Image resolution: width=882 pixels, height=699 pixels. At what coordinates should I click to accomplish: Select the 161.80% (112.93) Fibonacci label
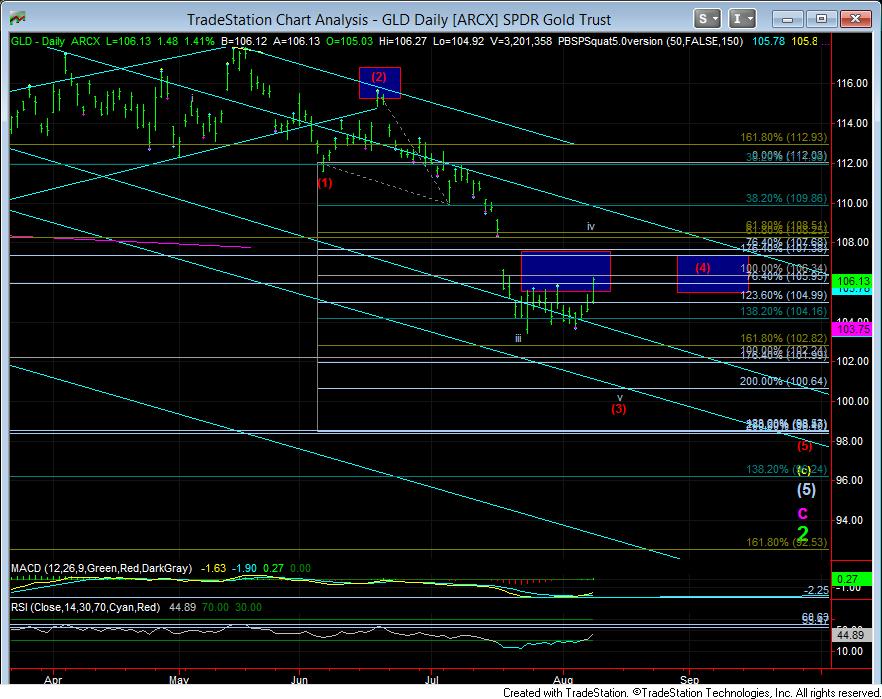point(784,137)
